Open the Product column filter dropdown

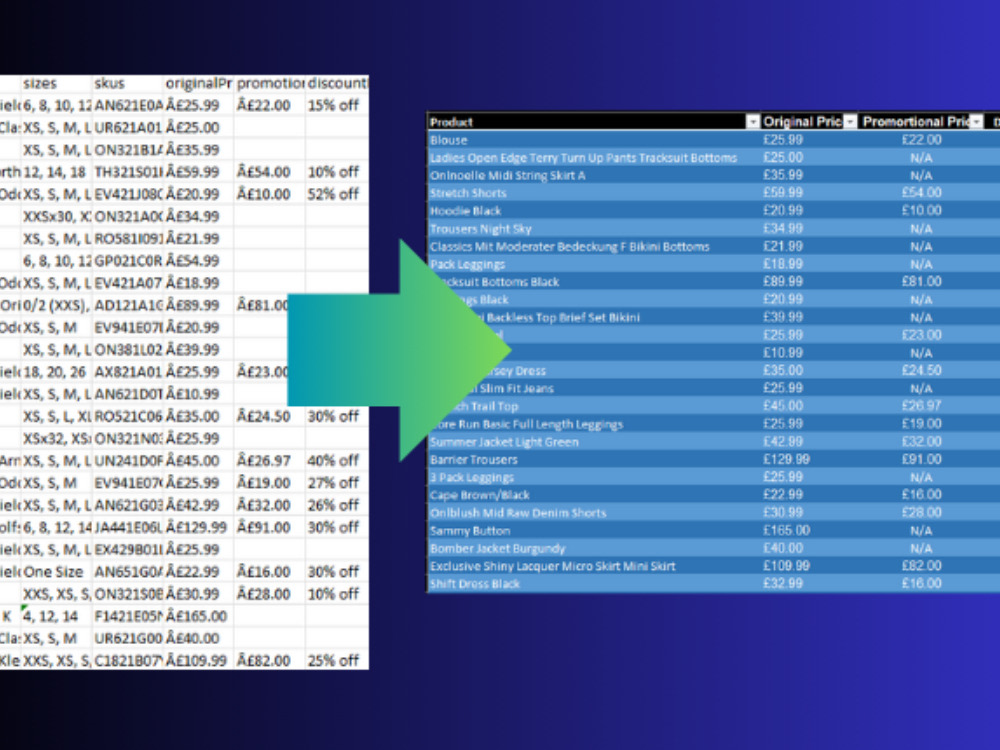(753, 122)
